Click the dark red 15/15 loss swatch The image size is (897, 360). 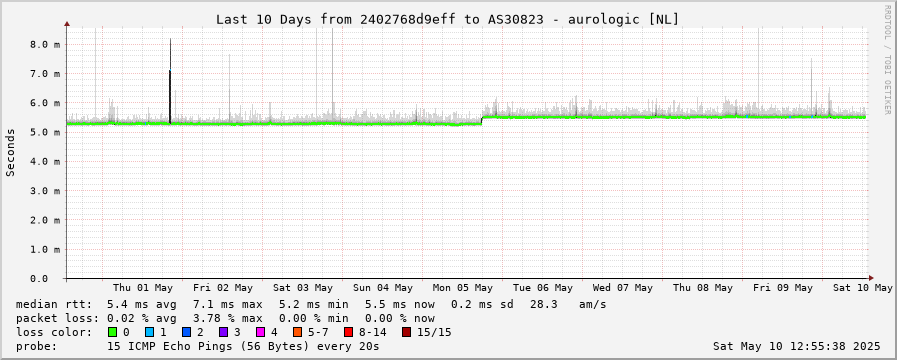pyautogui.click(x=406, y=332)
